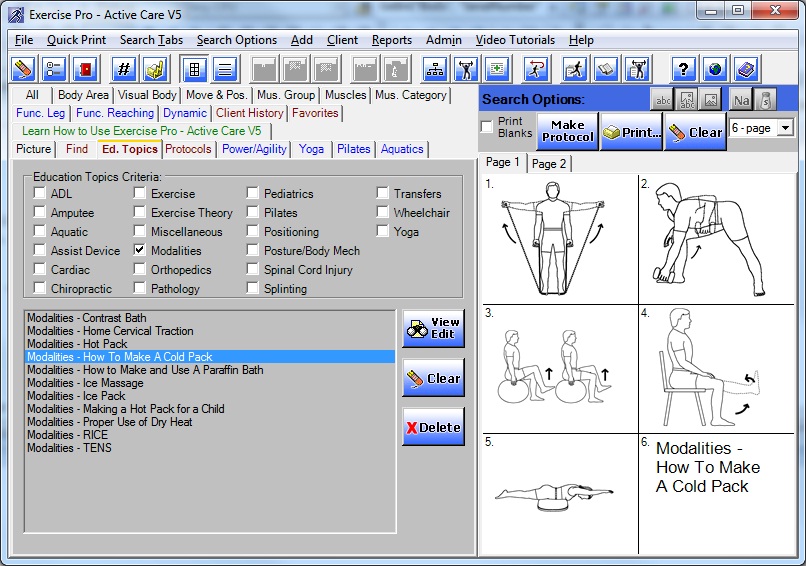
Task: Open the Reports menu
Action: point(392,40)
